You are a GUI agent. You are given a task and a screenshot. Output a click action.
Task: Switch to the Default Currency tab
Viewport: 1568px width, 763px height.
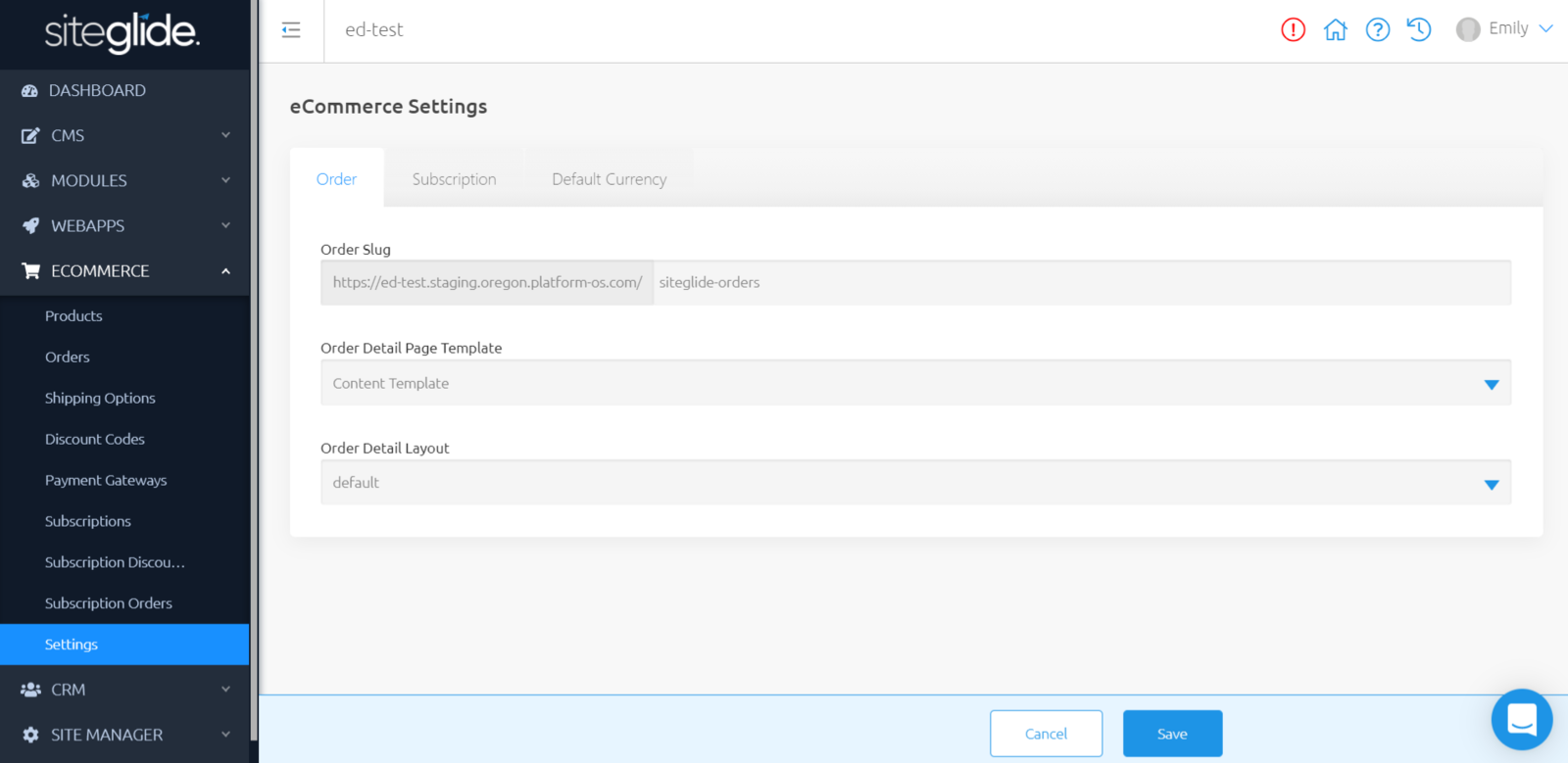click(609, 179)
